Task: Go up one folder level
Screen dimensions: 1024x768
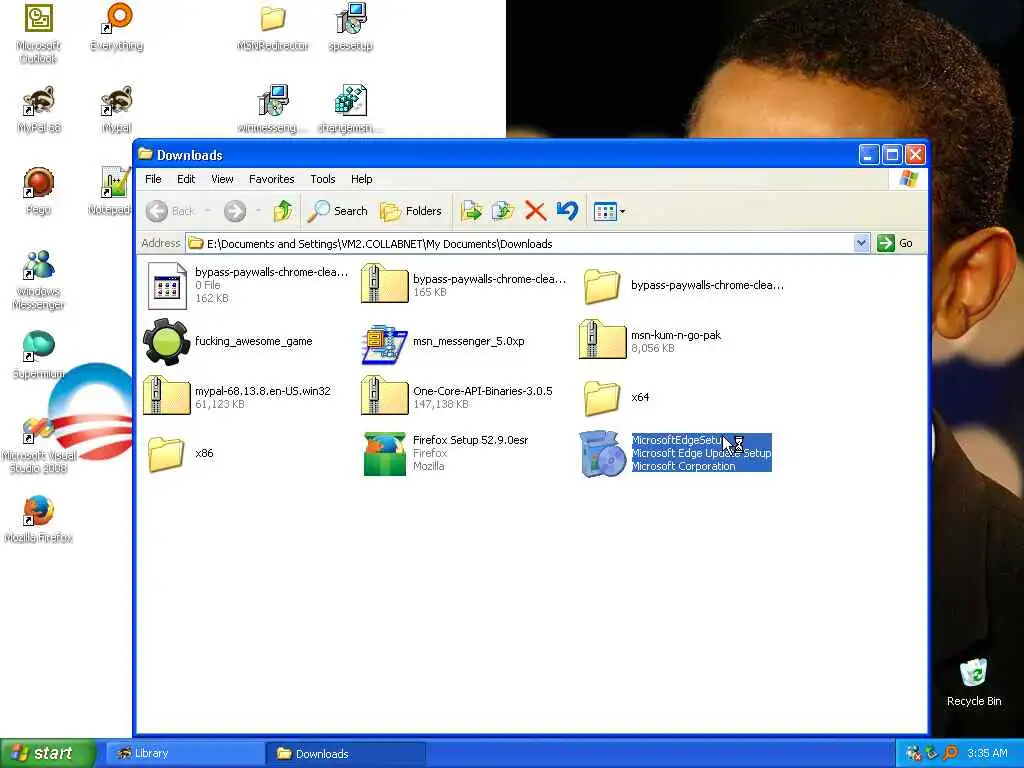Action: tap(283, 211)
